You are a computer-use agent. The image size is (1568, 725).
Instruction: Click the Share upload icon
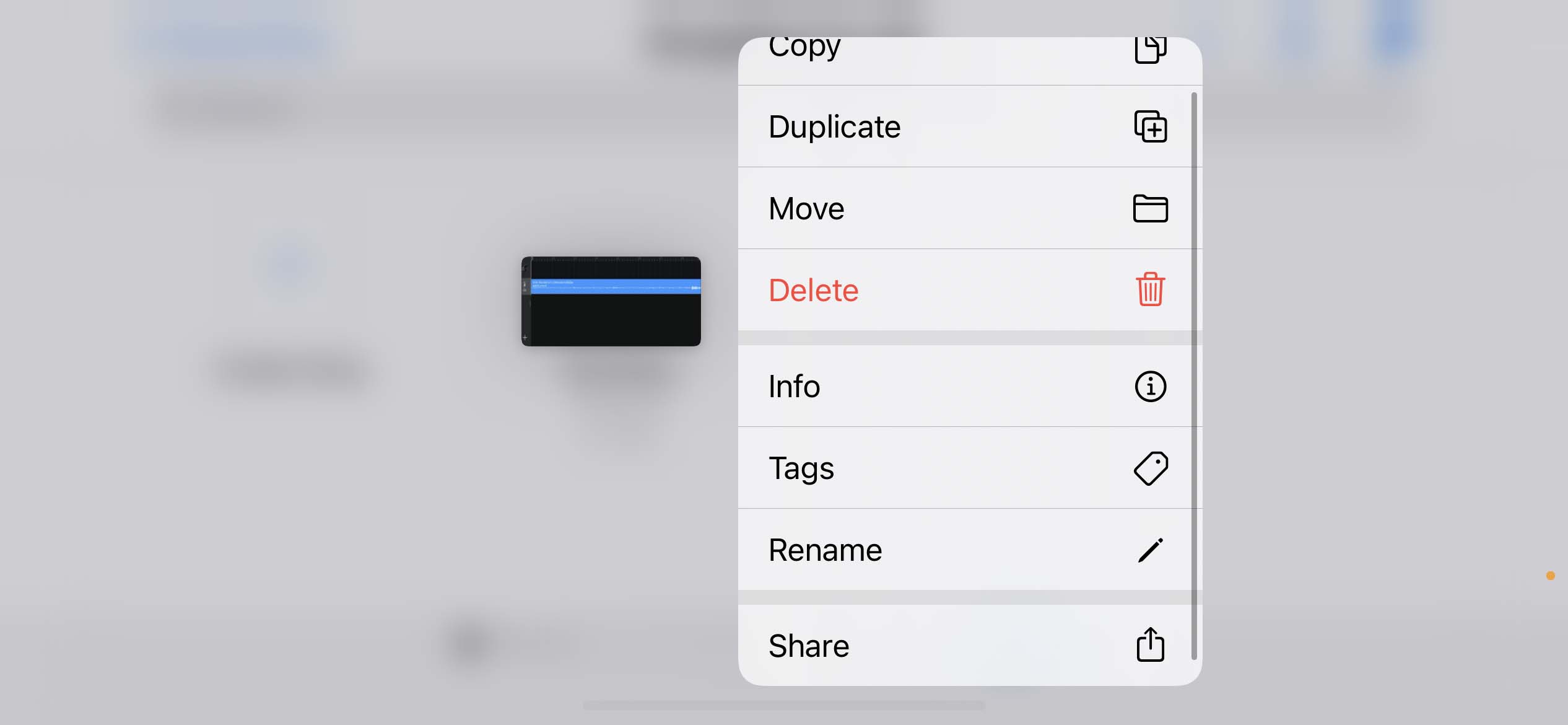pos(1149,645)
